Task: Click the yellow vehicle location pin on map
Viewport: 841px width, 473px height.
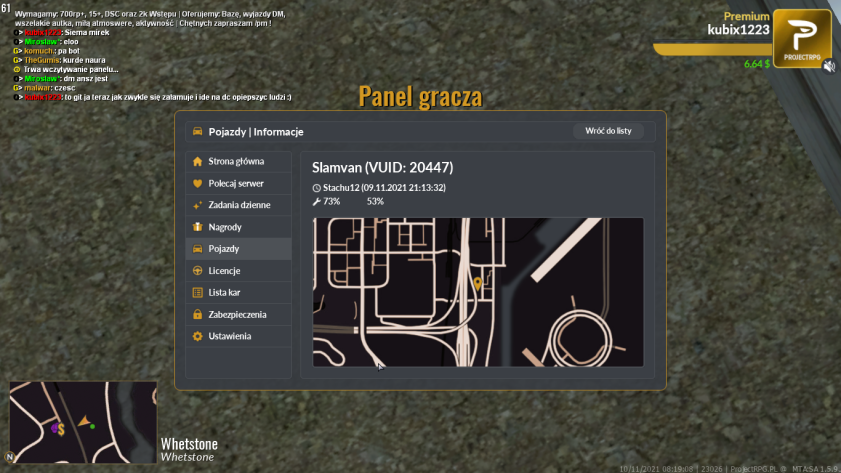Action: click(x=477, y=284)
